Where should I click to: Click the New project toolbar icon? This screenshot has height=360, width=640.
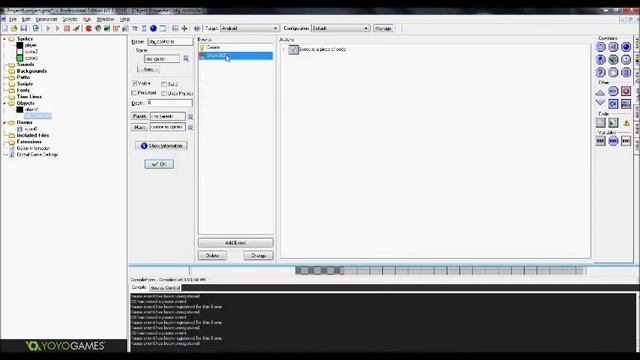[x=4, y=28]
